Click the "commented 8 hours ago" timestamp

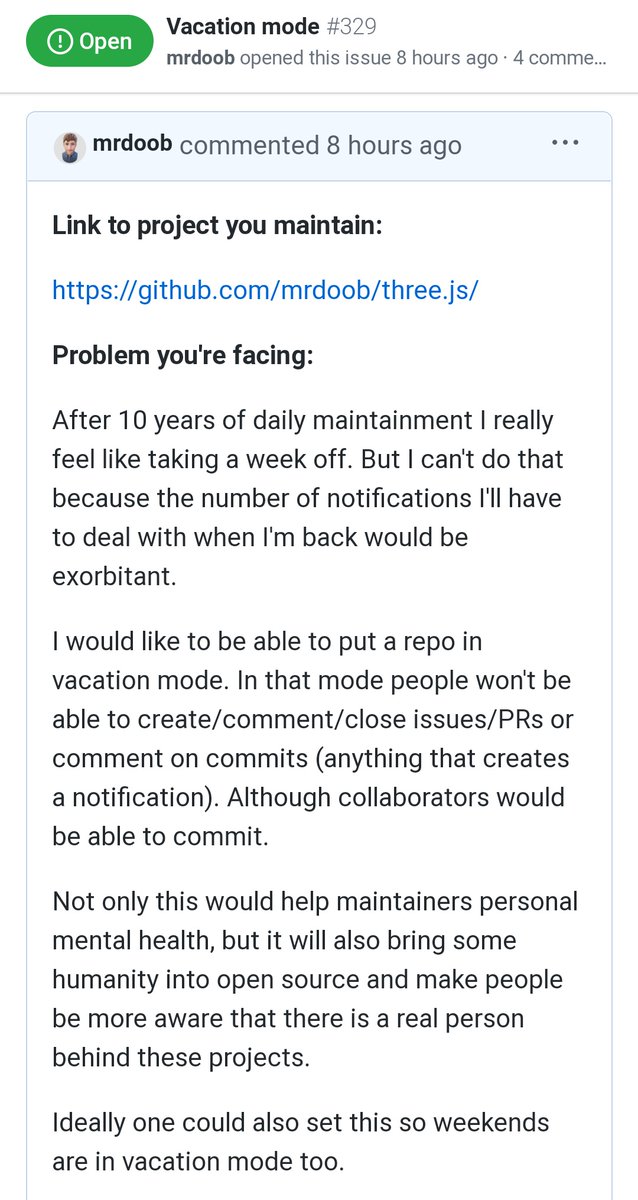click(320, 146)
